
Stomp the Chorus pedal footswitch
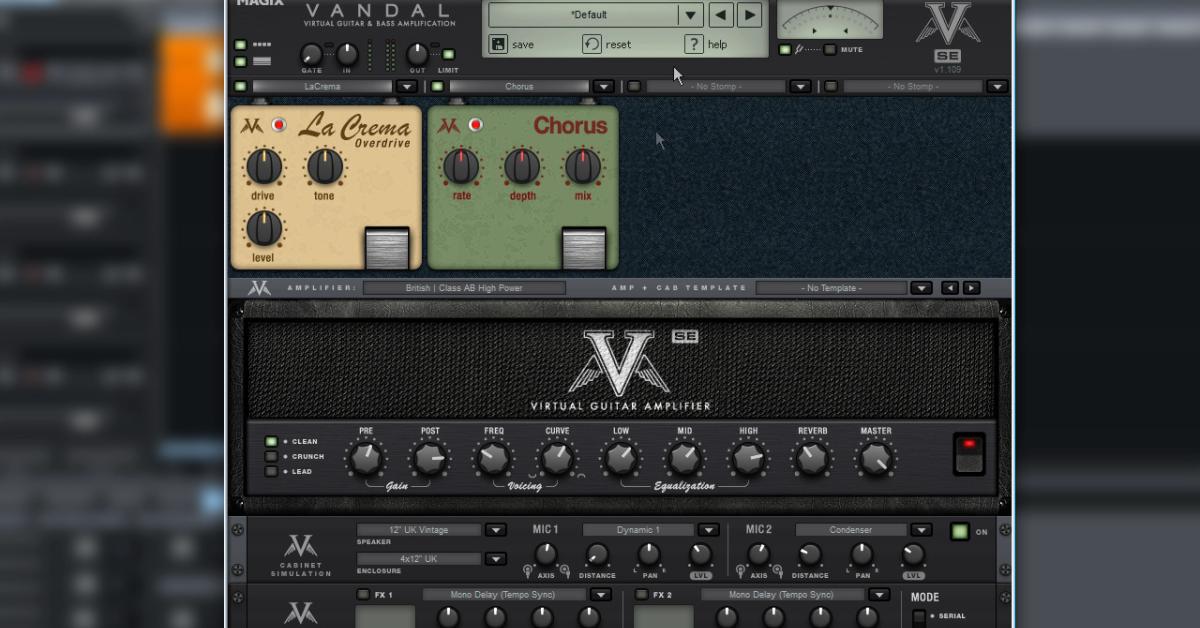click(x=584, y=248)
